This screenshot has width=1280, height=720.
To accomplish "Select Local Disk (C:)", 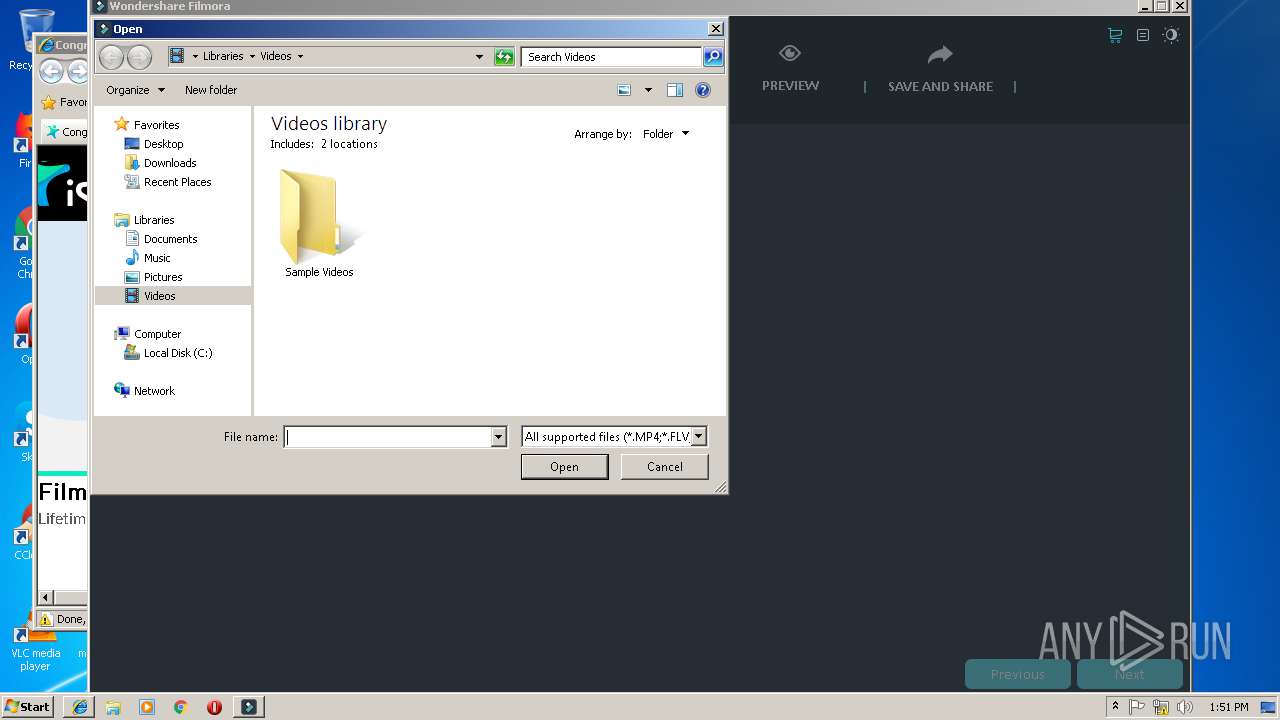I will point(178,353).
